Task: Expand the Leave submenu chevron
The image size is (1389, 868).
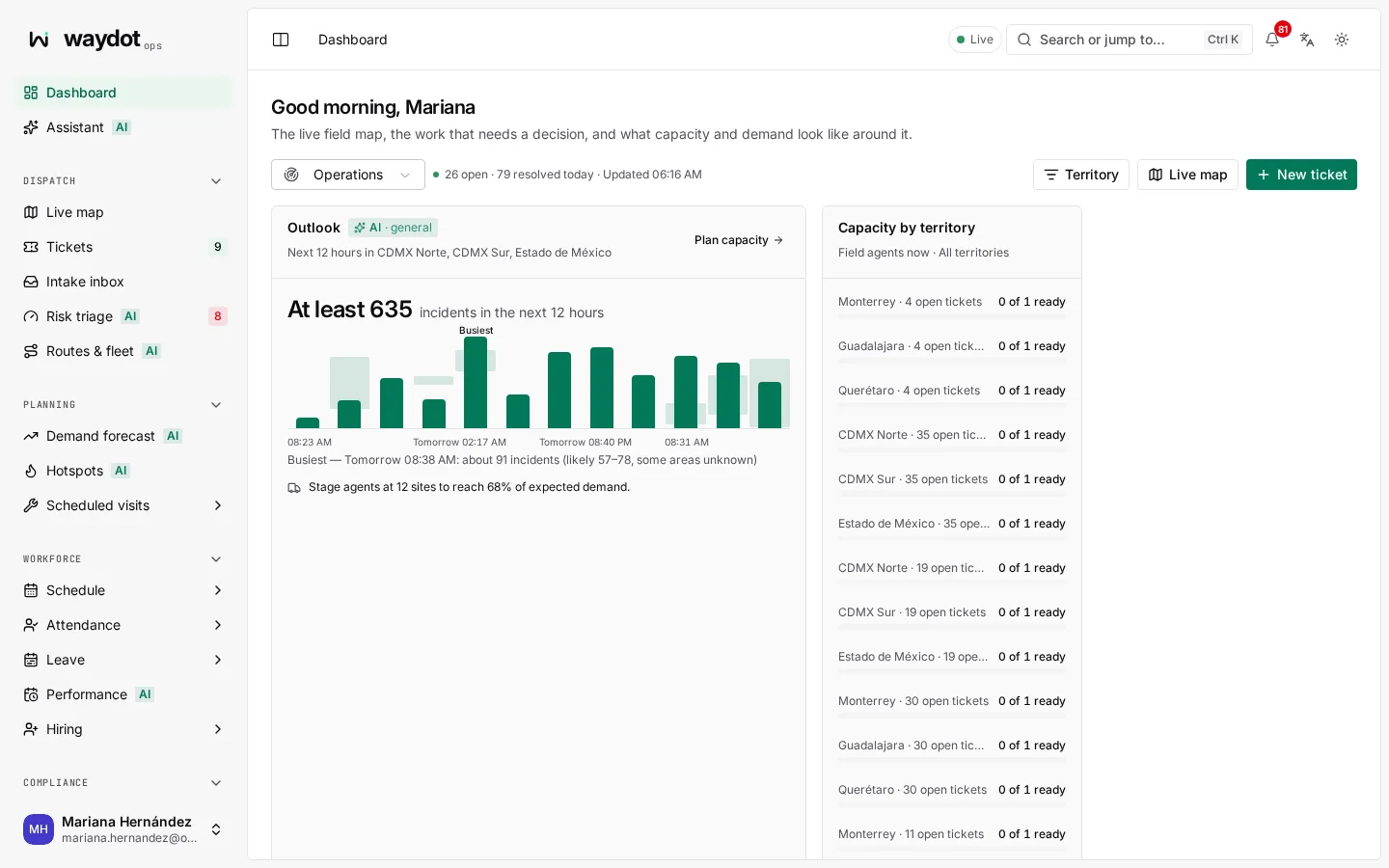Action: click(x=218, y=660)
